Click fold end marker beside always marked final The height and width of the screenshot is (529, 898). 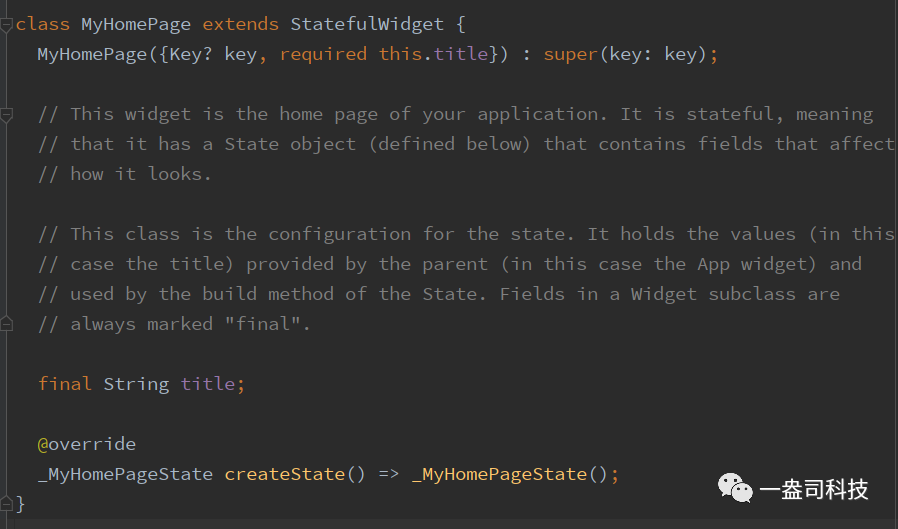6,325
